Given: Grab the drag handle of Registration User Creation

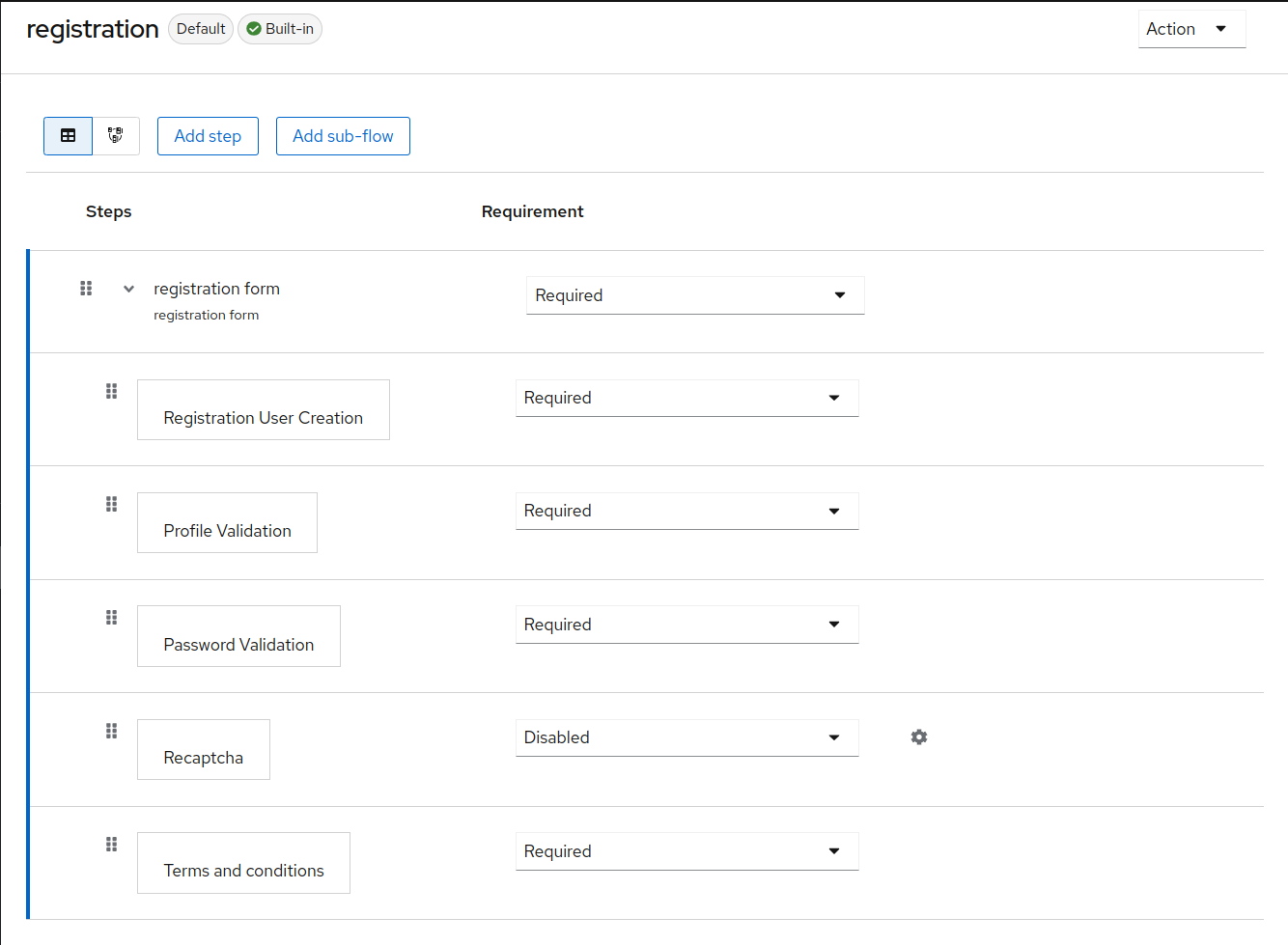Looking at the screenshot, I should [111, 391].
